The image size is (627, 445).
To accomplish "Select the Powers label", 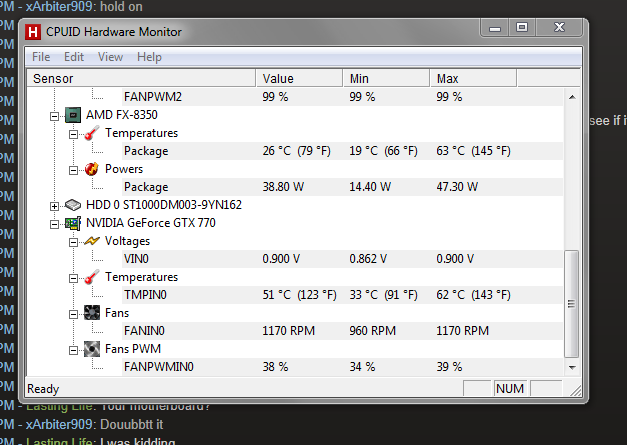I will (x=124, y=169).
